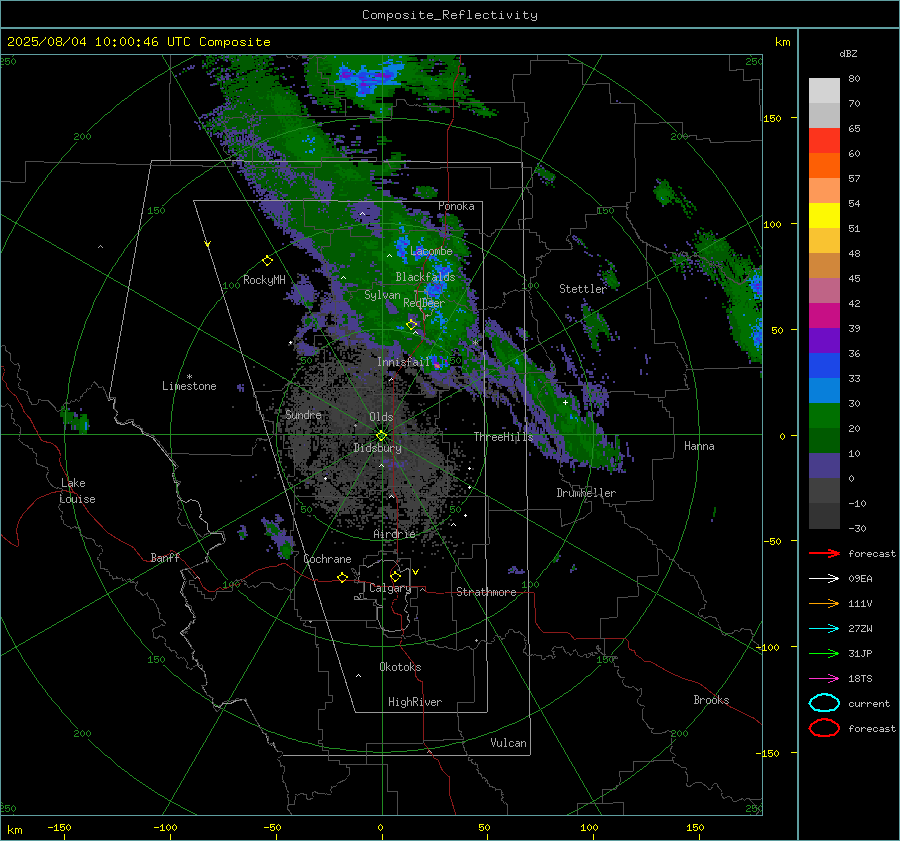Click asterisk marker above Limestone label
This screenshot has height=841, width=900.
(x=189, y=377)
